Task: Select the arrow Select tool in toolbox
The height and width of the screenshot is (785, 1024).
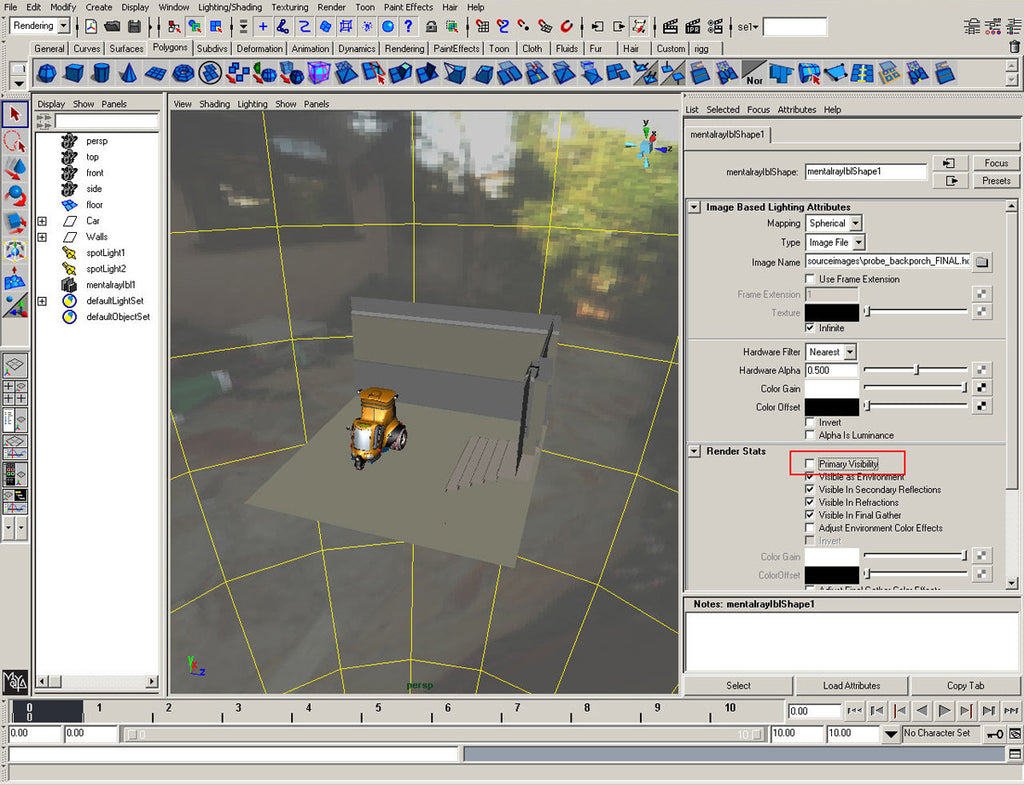Action: click(15, 115)
